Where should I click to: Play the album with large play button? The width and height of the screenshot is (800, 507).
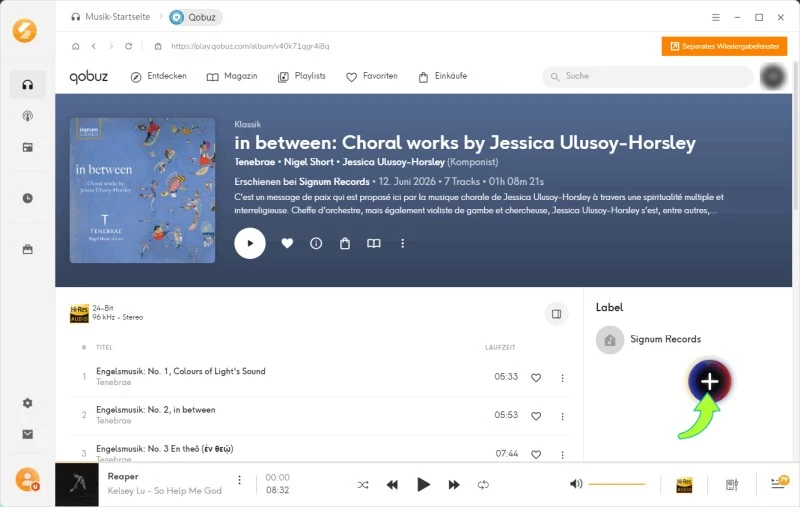(x=250, y=243)
